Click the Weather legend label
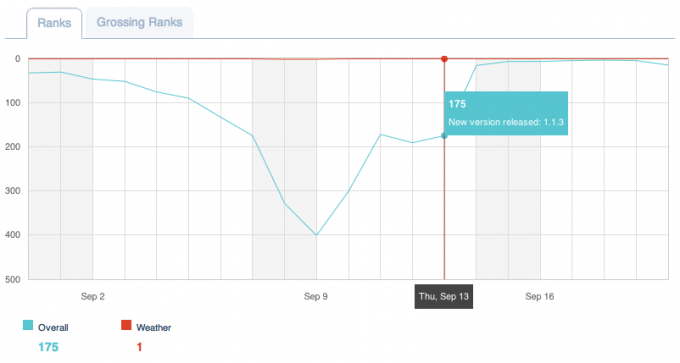Screen dimensions: 680x363 point(154,327)
